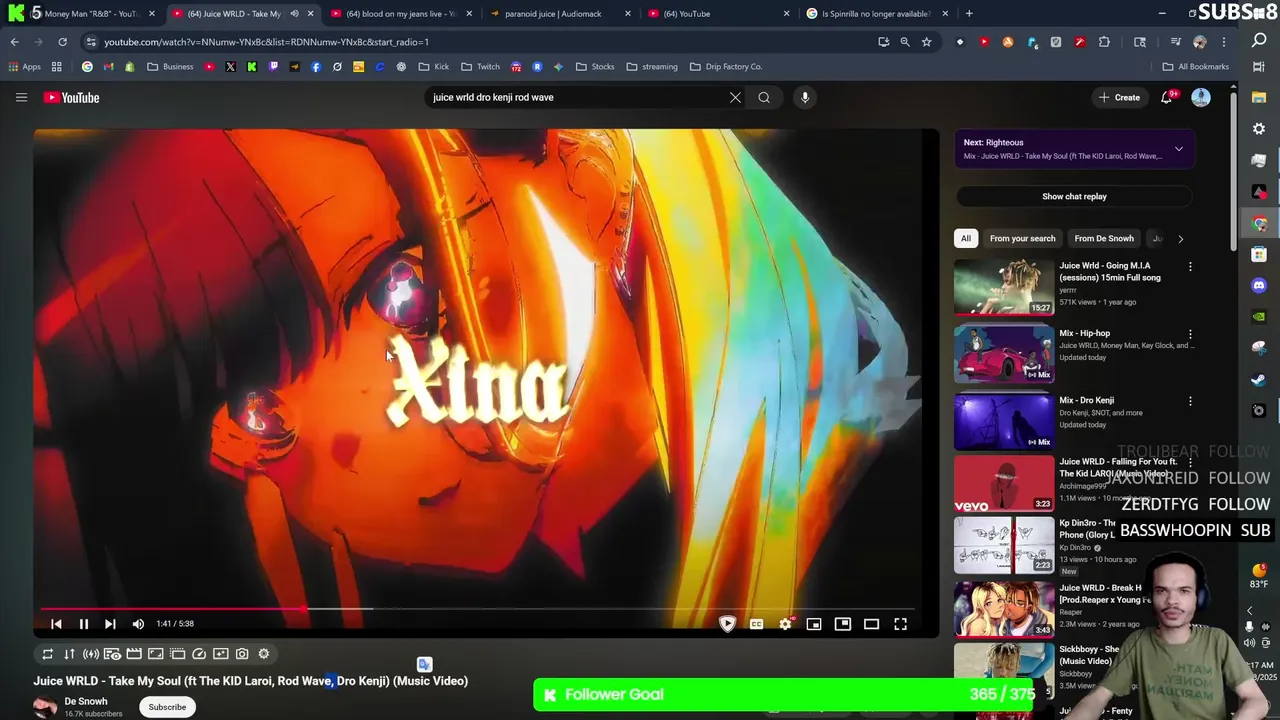Open the Mix - Dro Kenji thumbnail

pyautogui.click(x=1004, y=421)
